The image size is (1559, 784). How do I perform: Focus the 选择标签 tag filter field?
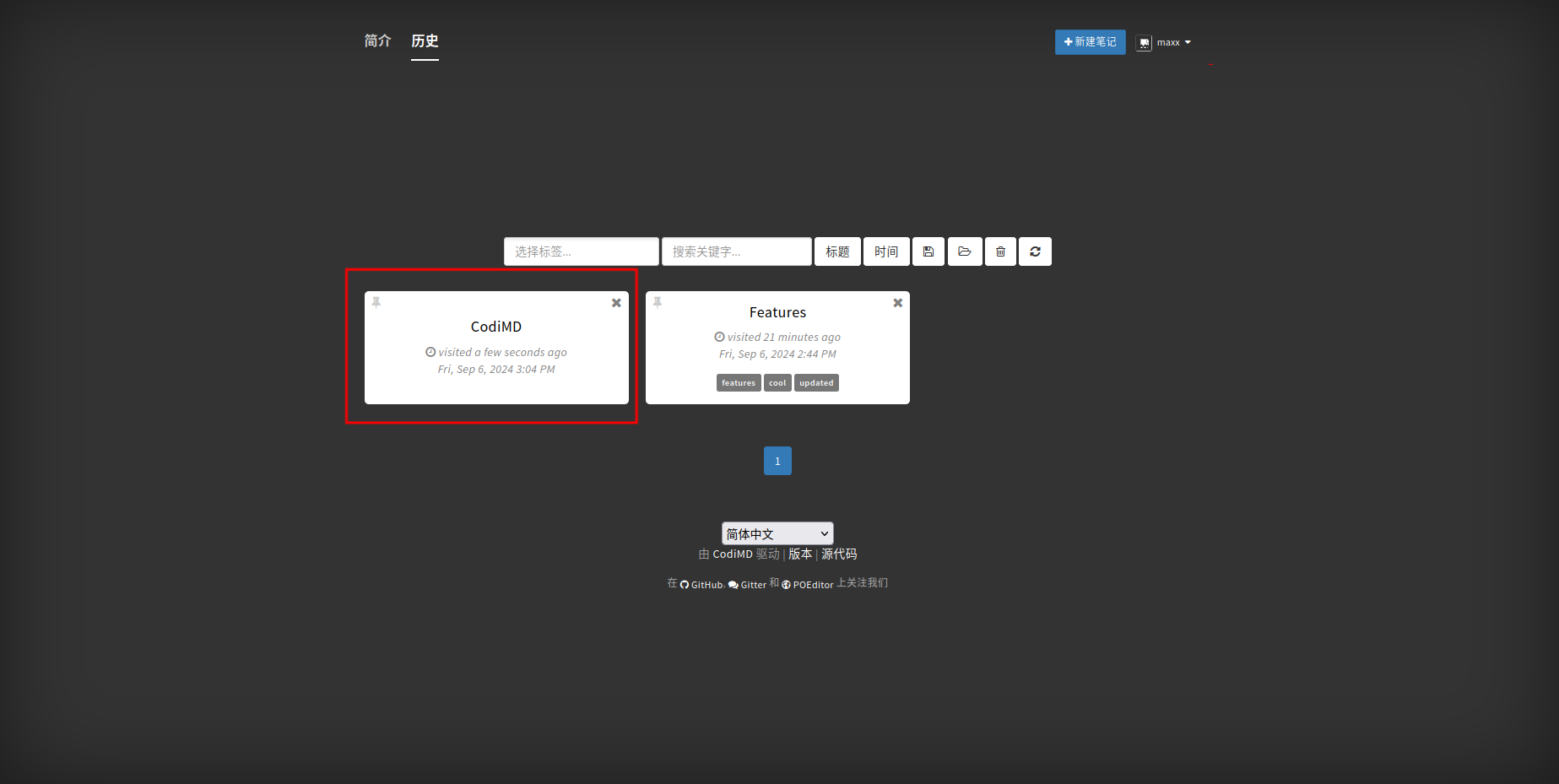(x=582, y=251)
